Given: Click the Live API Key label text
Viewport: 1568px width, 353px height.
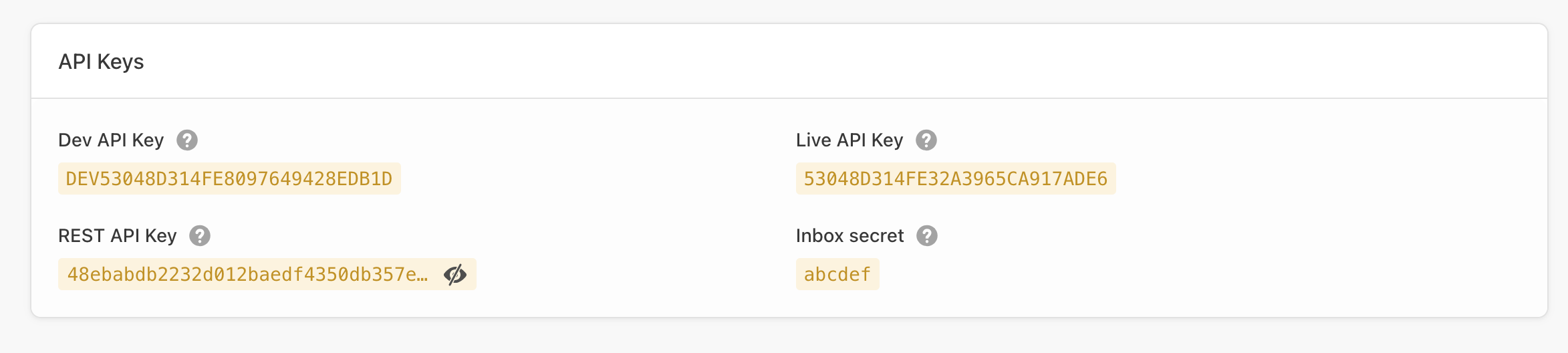Looking at the screenshot, I should coord(849,140).
